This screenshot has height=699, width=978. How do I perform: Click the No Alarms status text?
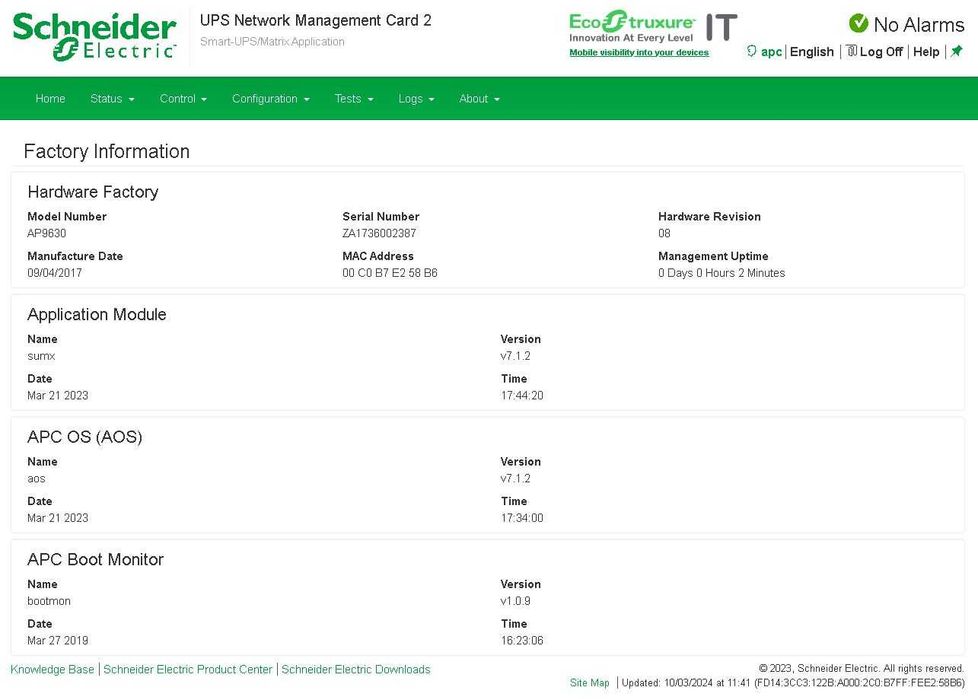919,24
